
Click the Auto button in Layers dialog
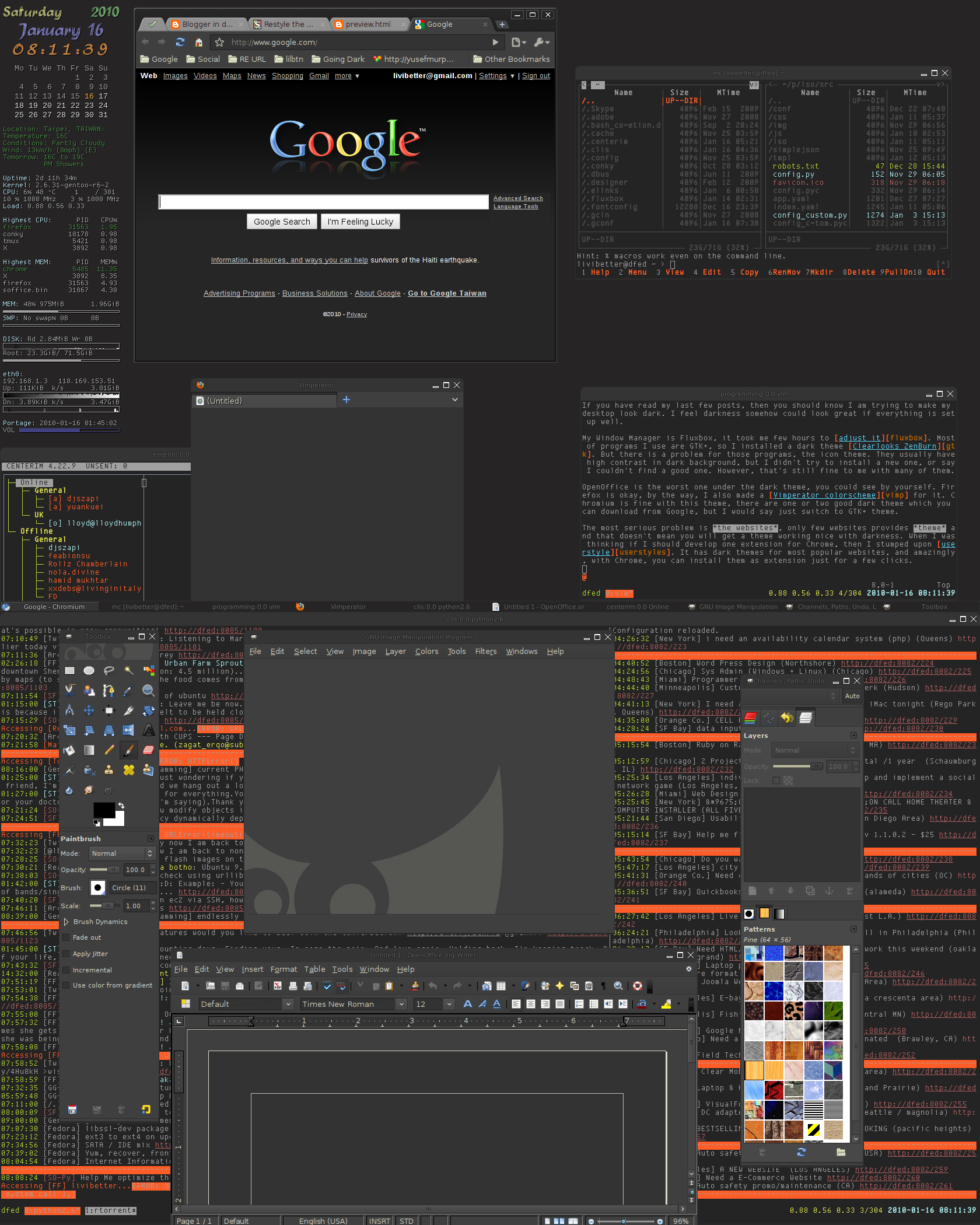tap(852, 696)
